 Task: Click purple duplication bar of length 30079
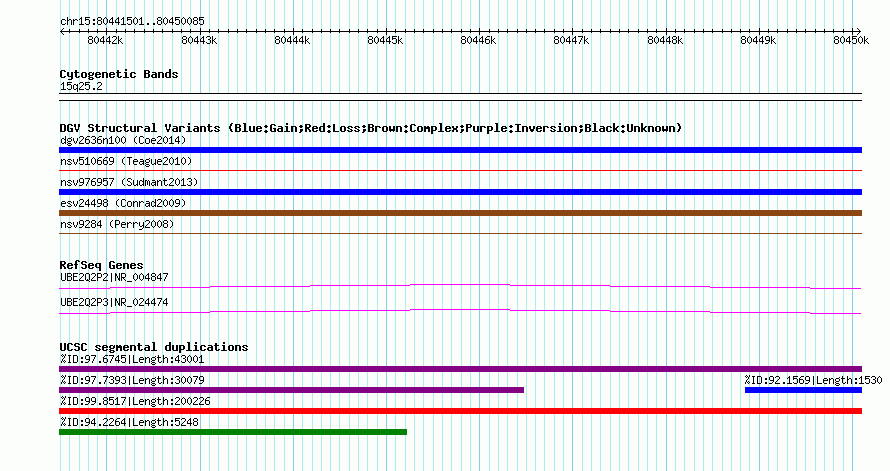[291, 390]
